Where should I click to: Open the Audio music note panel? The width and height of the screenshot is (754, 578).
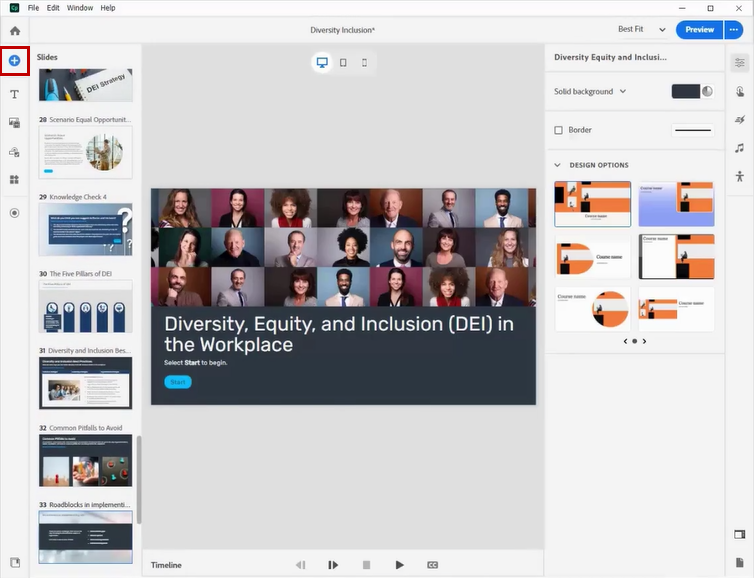click(740, 148)
